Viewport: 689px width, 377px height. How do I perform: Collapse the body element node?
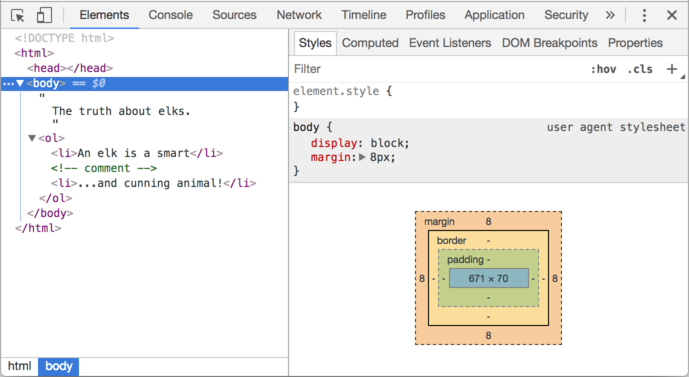point(20,83)
